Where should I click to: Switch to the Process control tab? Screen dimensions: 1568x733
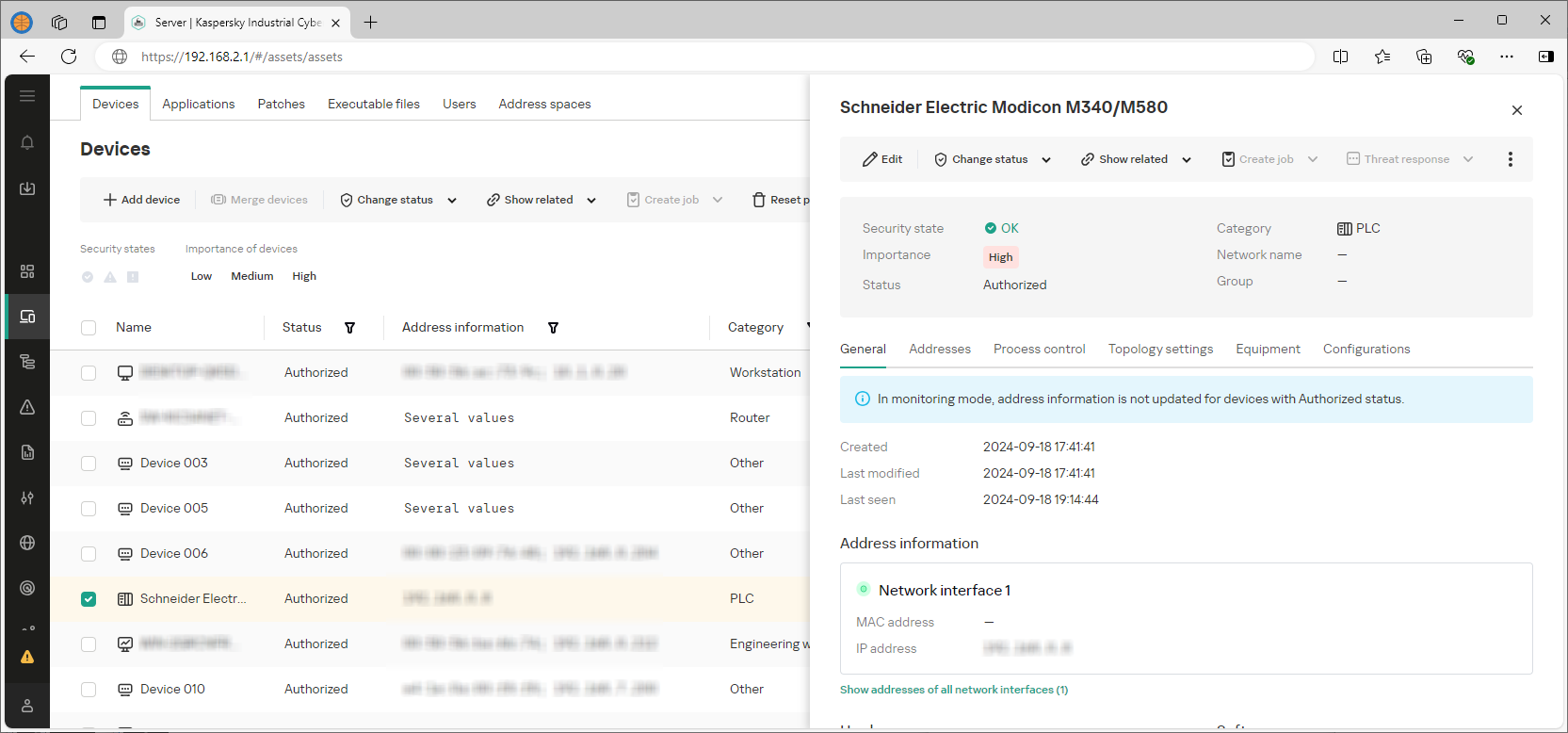point(1039,349)
